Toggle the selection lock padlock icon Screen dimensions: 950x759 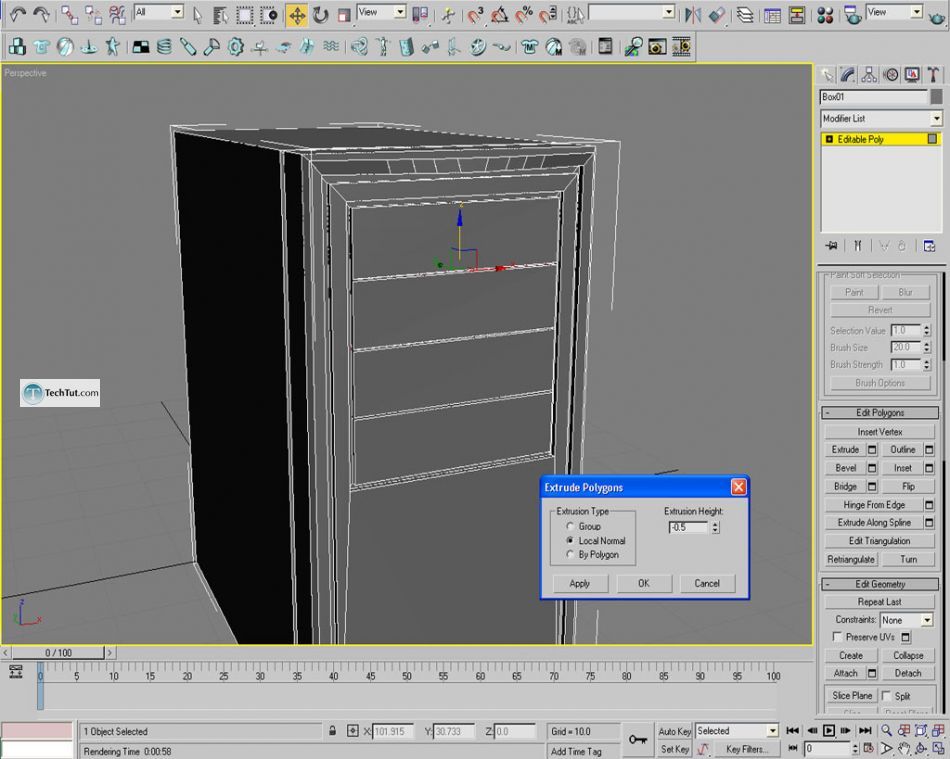pos(332,732)
